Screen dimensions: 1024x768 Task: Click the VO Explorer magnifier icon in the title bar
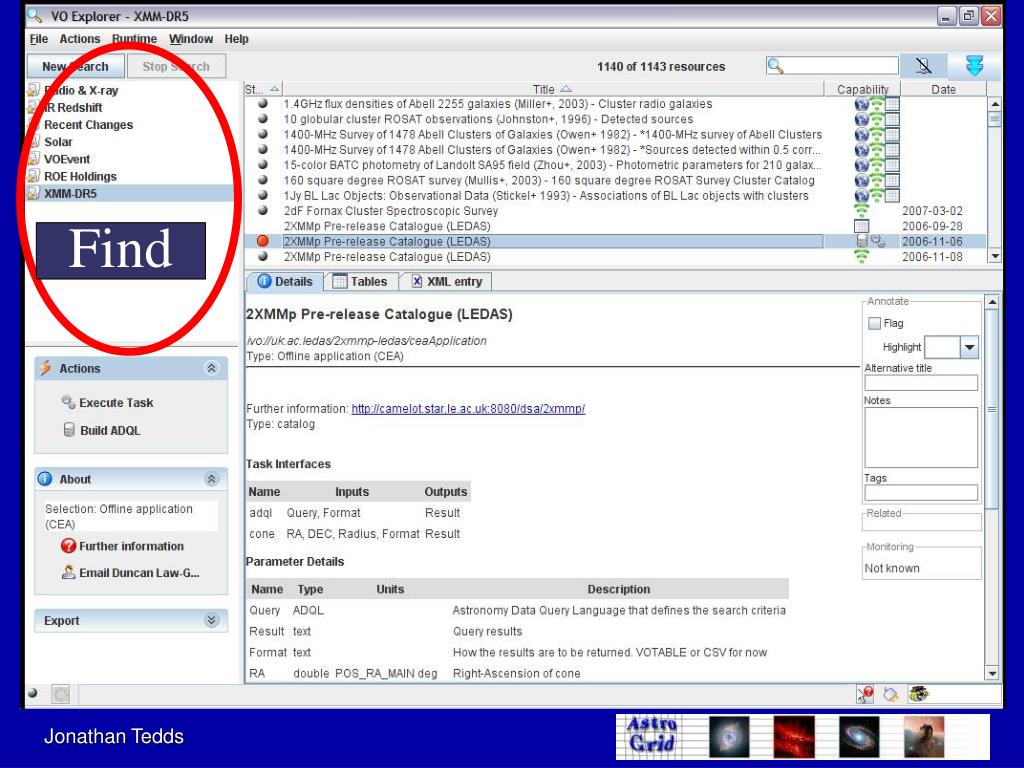point(35,14)
